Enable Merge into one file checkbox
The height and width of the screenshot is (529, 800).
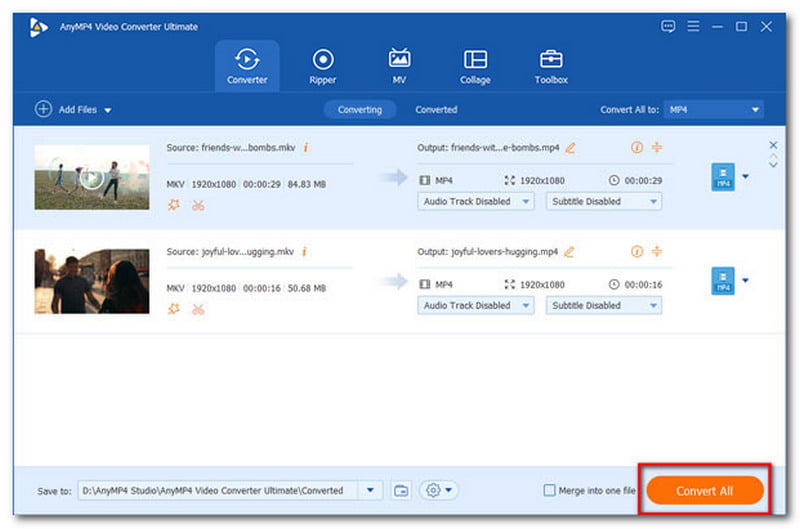(x=548, y=491)
